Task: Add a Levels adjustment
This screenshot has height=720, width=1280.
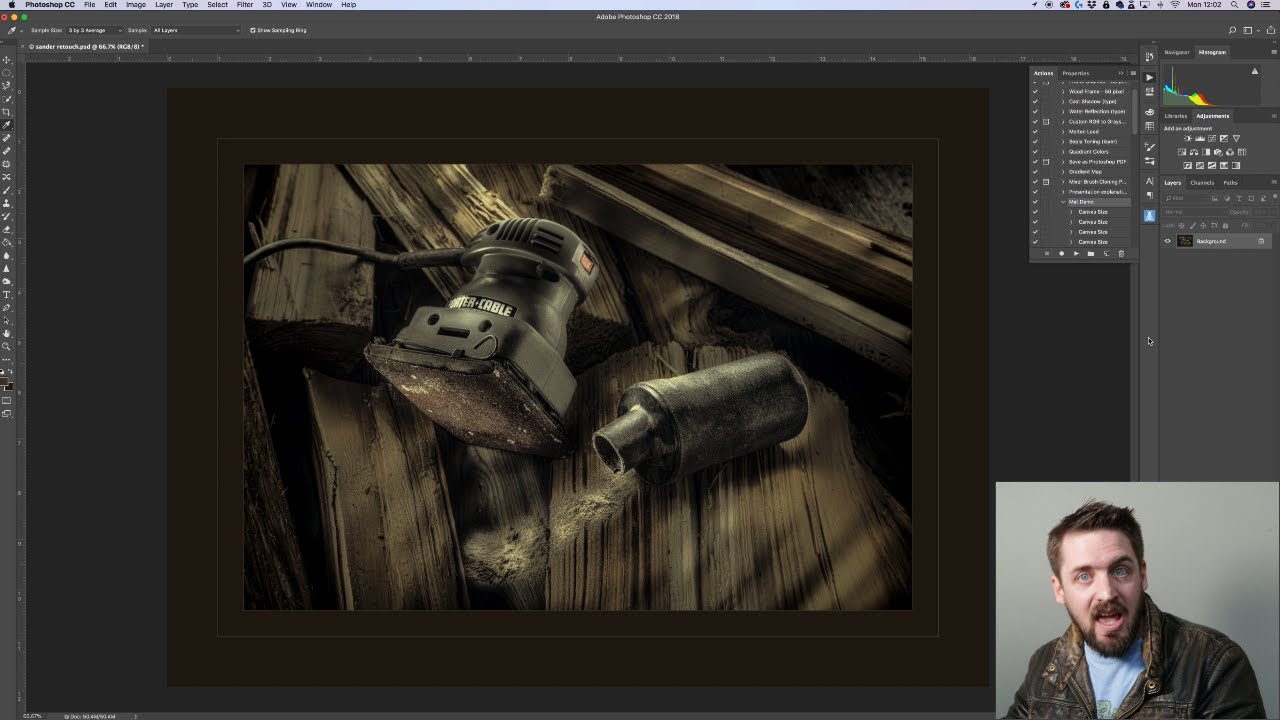Action: pyautogui.click(x=1200, y=138)
